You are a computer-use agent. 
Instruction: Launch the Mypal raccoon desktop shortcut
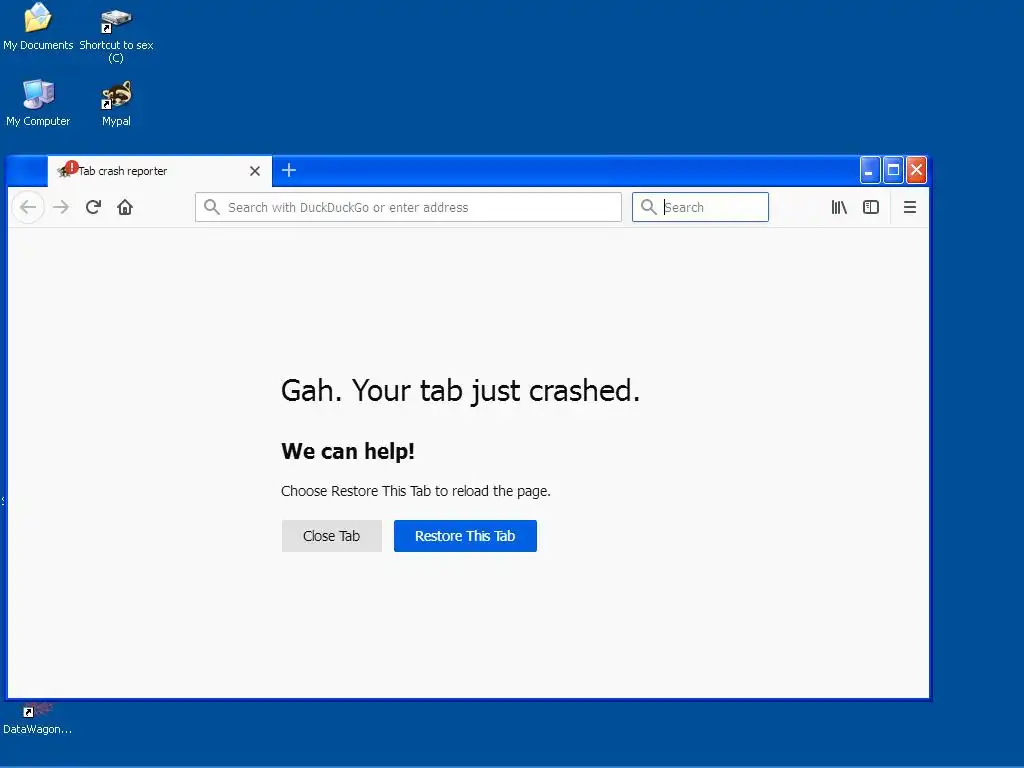point(116,103)
